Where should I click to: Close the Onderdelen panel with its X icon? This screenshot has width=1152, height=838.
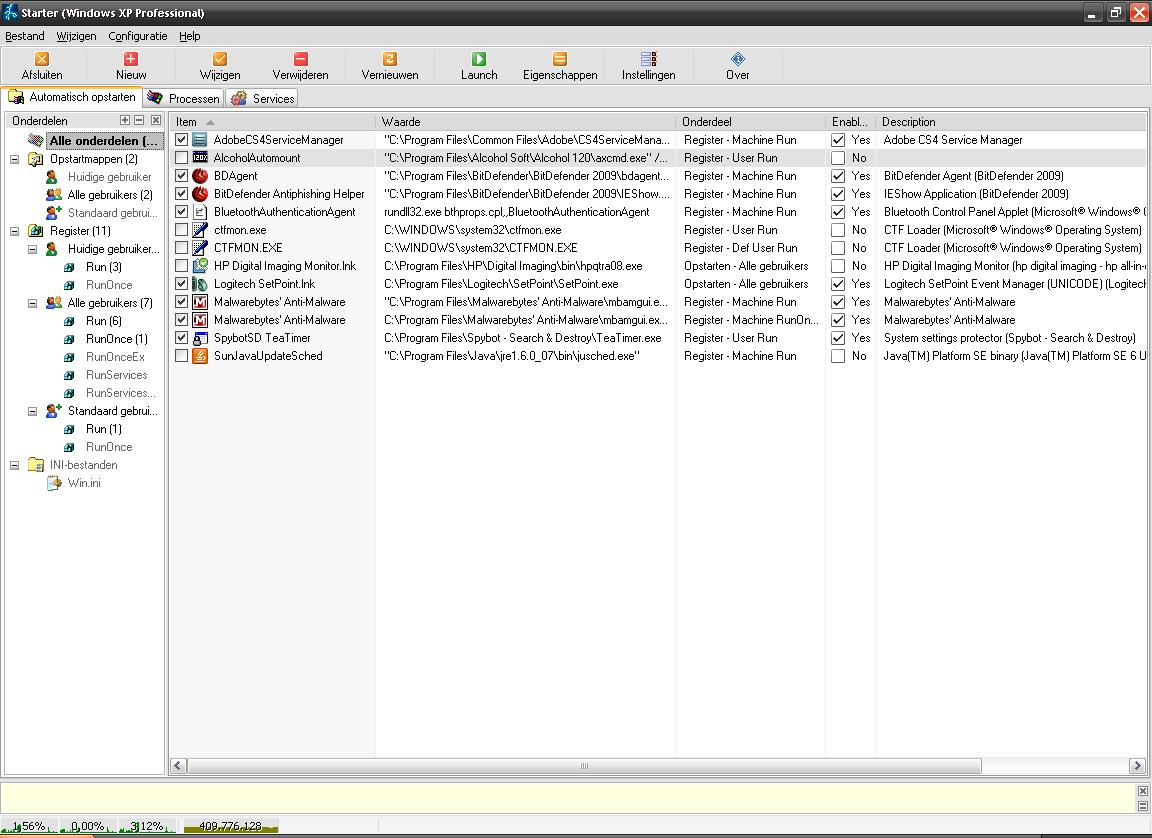[x=156, y=120]
